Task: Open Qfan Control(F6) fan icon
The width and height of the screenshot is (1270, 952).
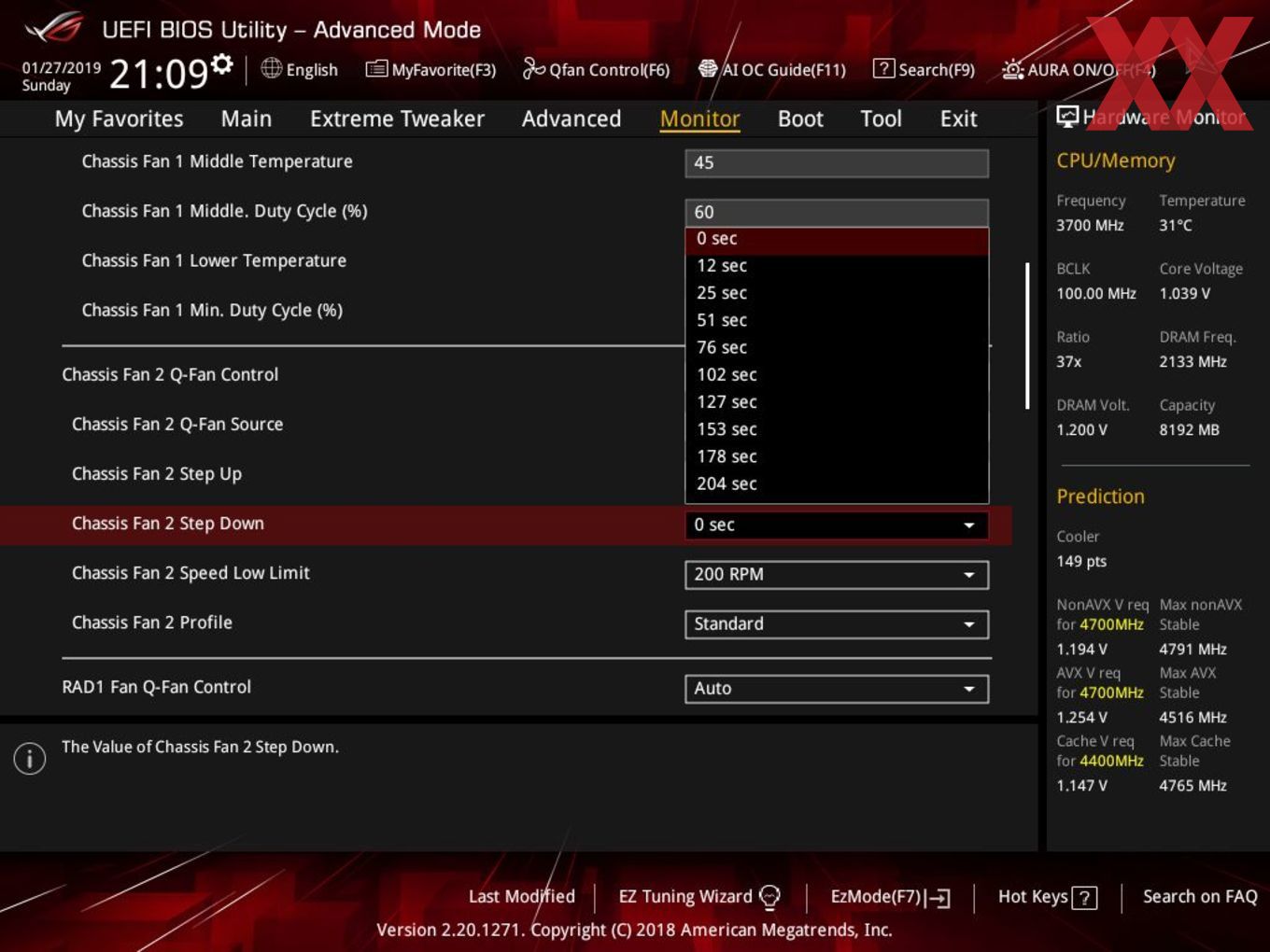Action: [533, 68]
